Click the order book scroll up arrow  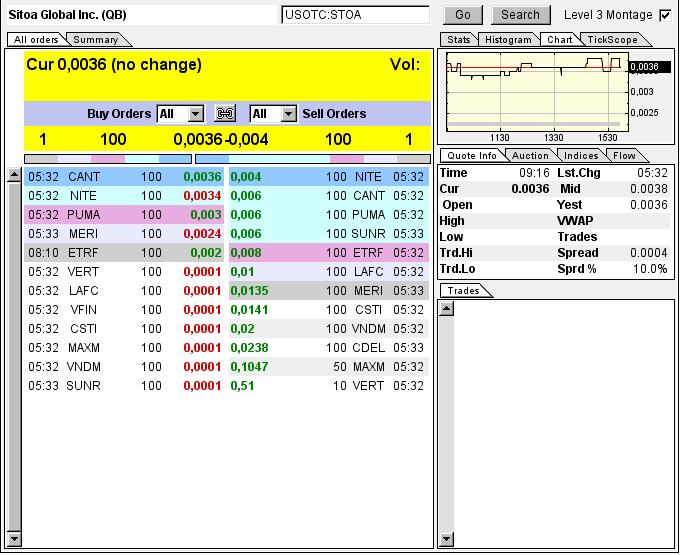pyautogui.click(x=14, y=175)
